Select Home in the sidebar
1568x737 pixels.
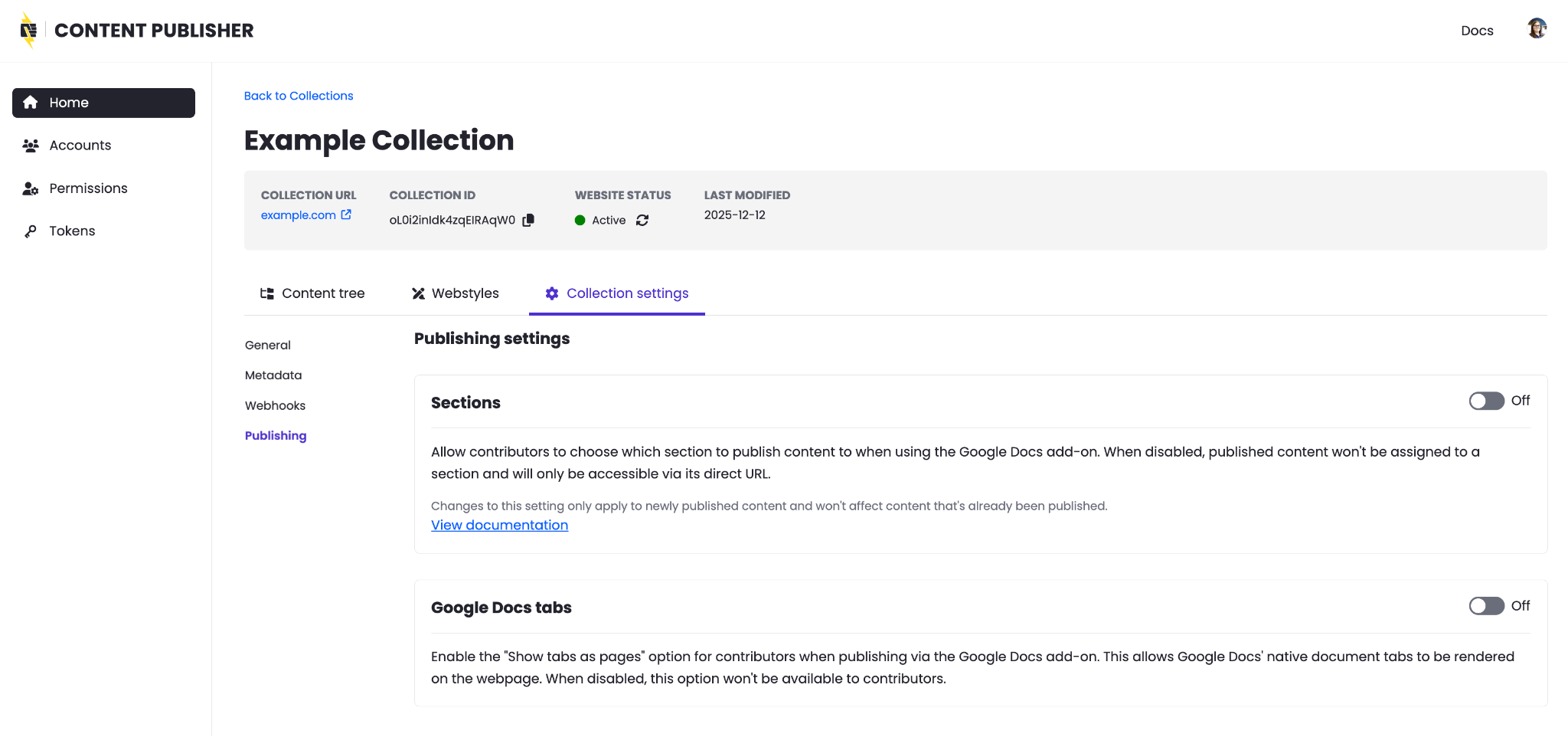pos(103,103)
